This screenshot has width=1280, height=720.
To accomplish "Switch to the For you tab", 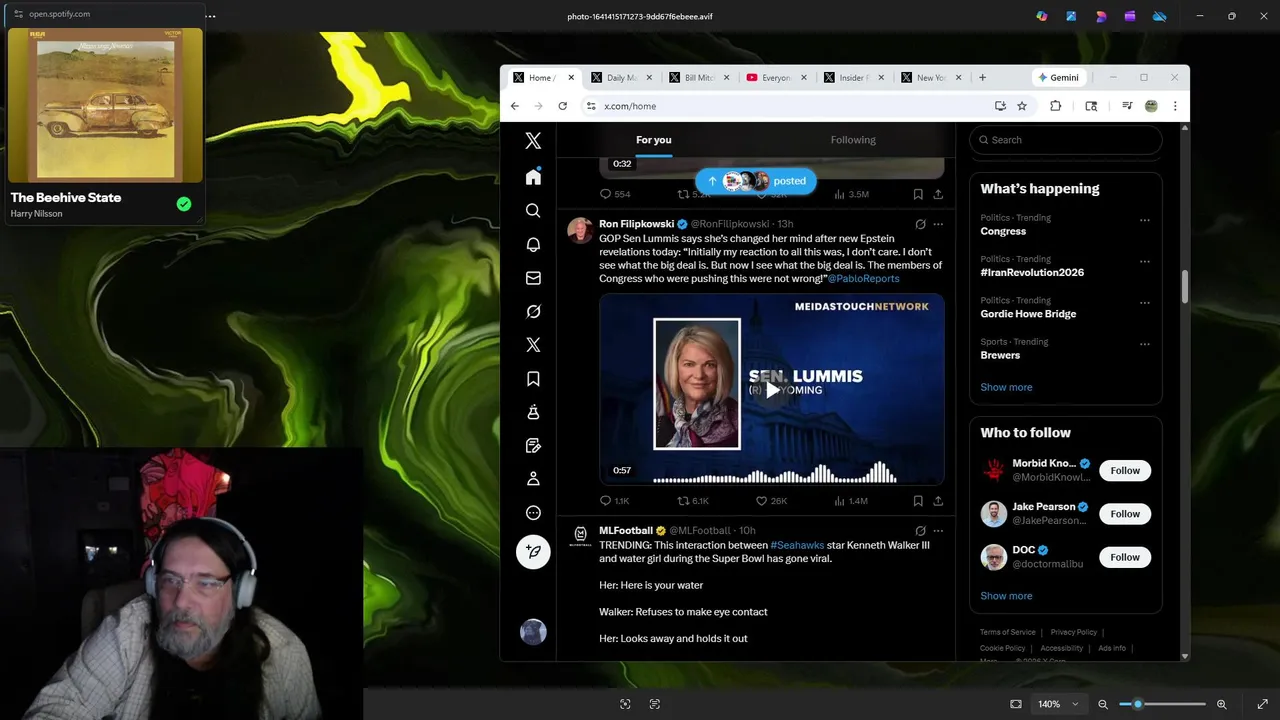I will pyautogui.click(x=654, y=140).
